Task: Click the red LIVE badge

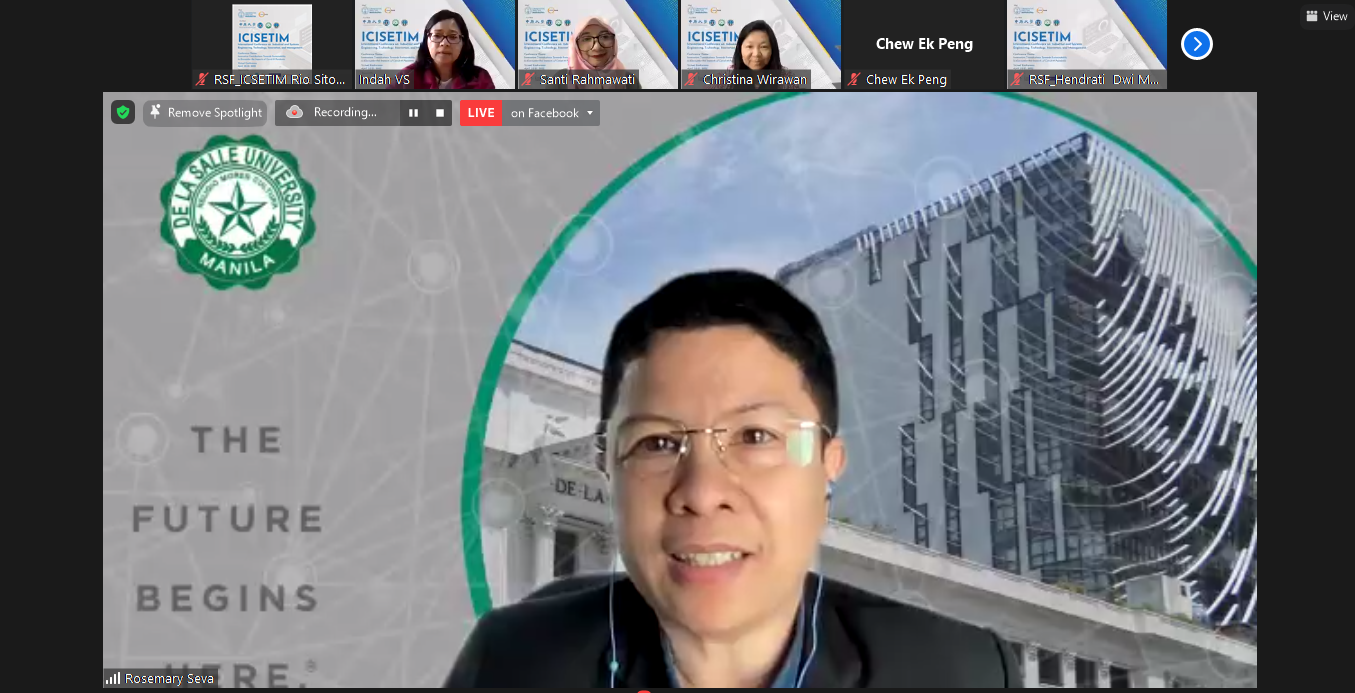Action: pyautogui.click(x=481, y=113)
